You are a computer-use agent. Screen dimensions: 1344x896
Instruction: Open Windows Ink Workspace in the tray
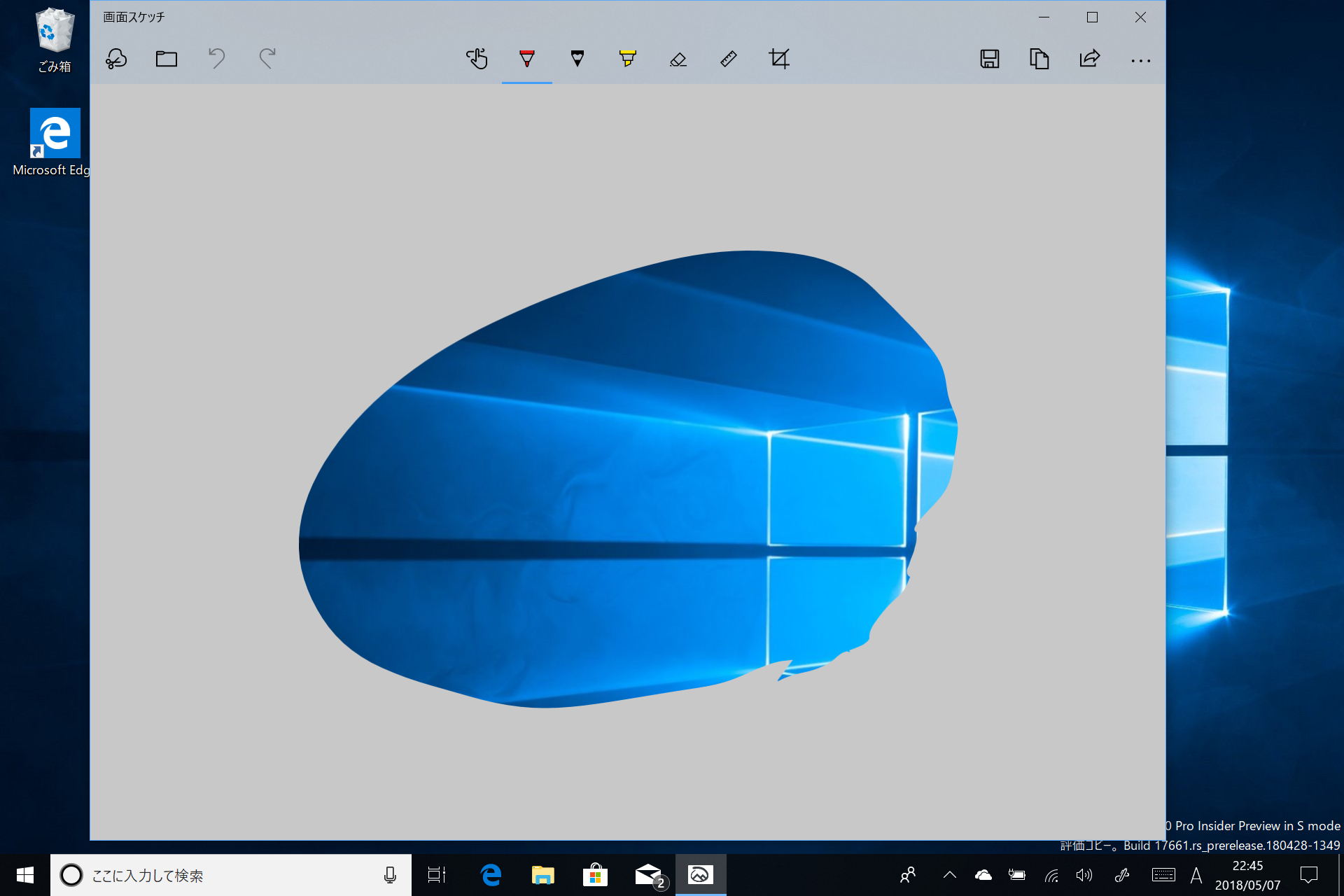1122,875
